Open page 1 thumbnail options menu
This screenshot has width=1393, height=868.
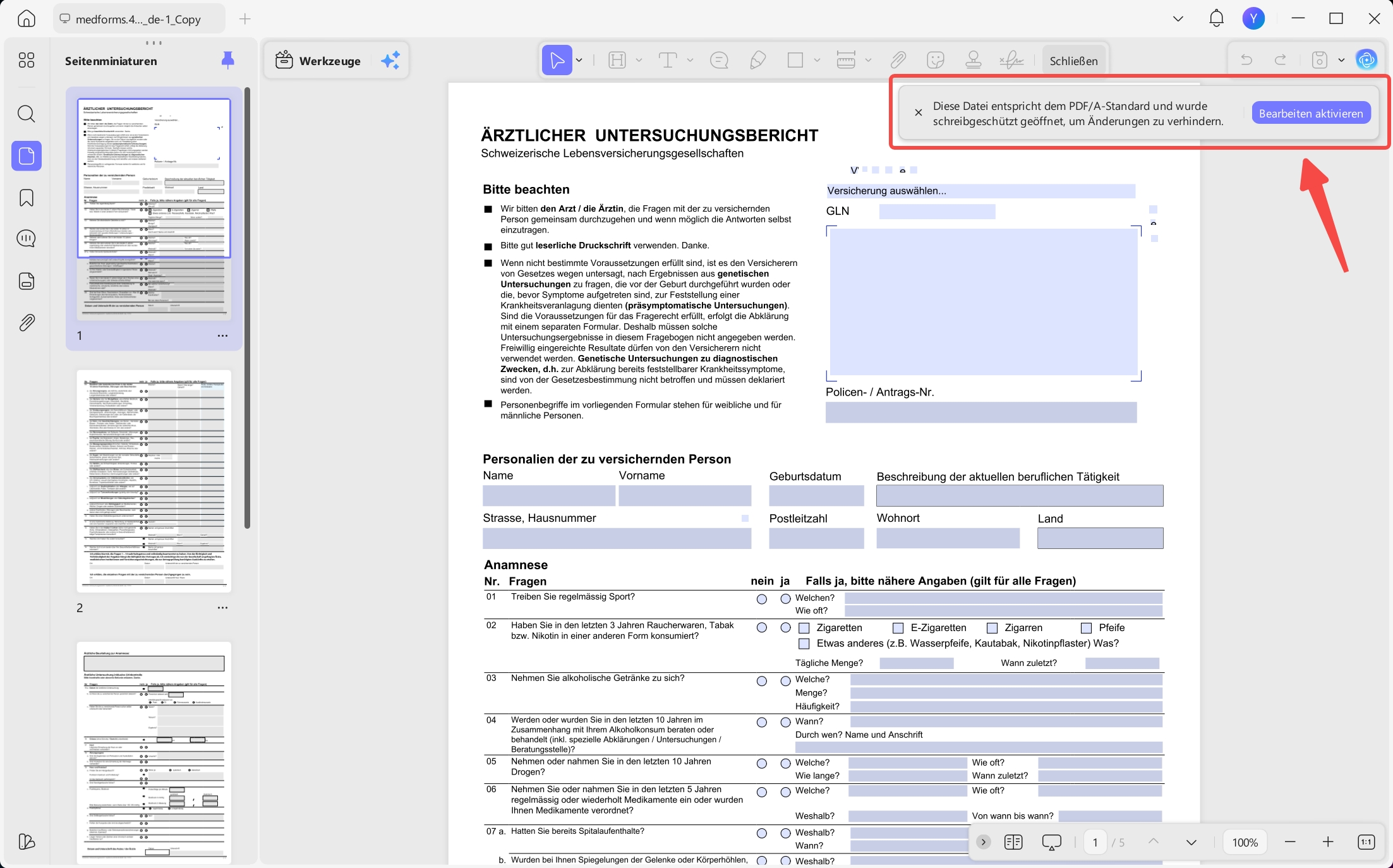coord(222,335)
